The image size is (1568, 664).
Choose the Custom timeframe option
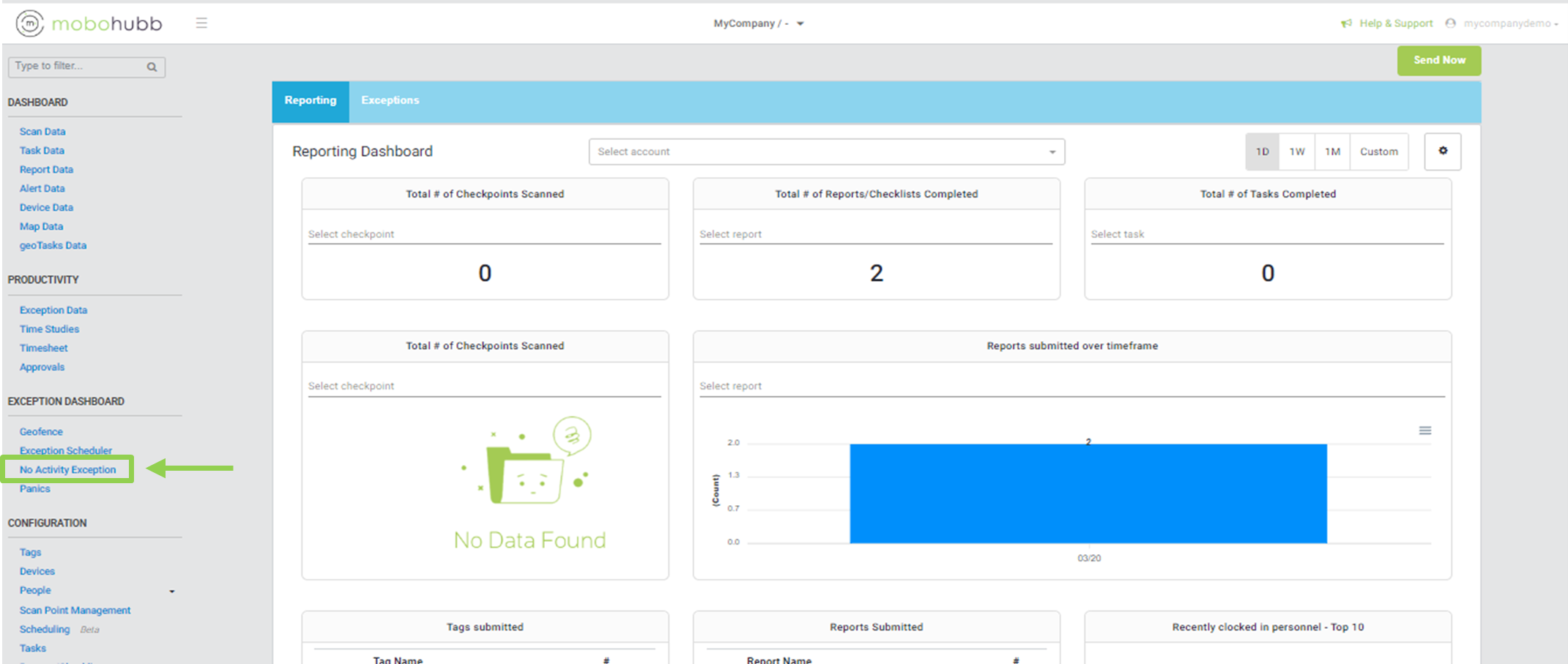tap(1378, 152)
